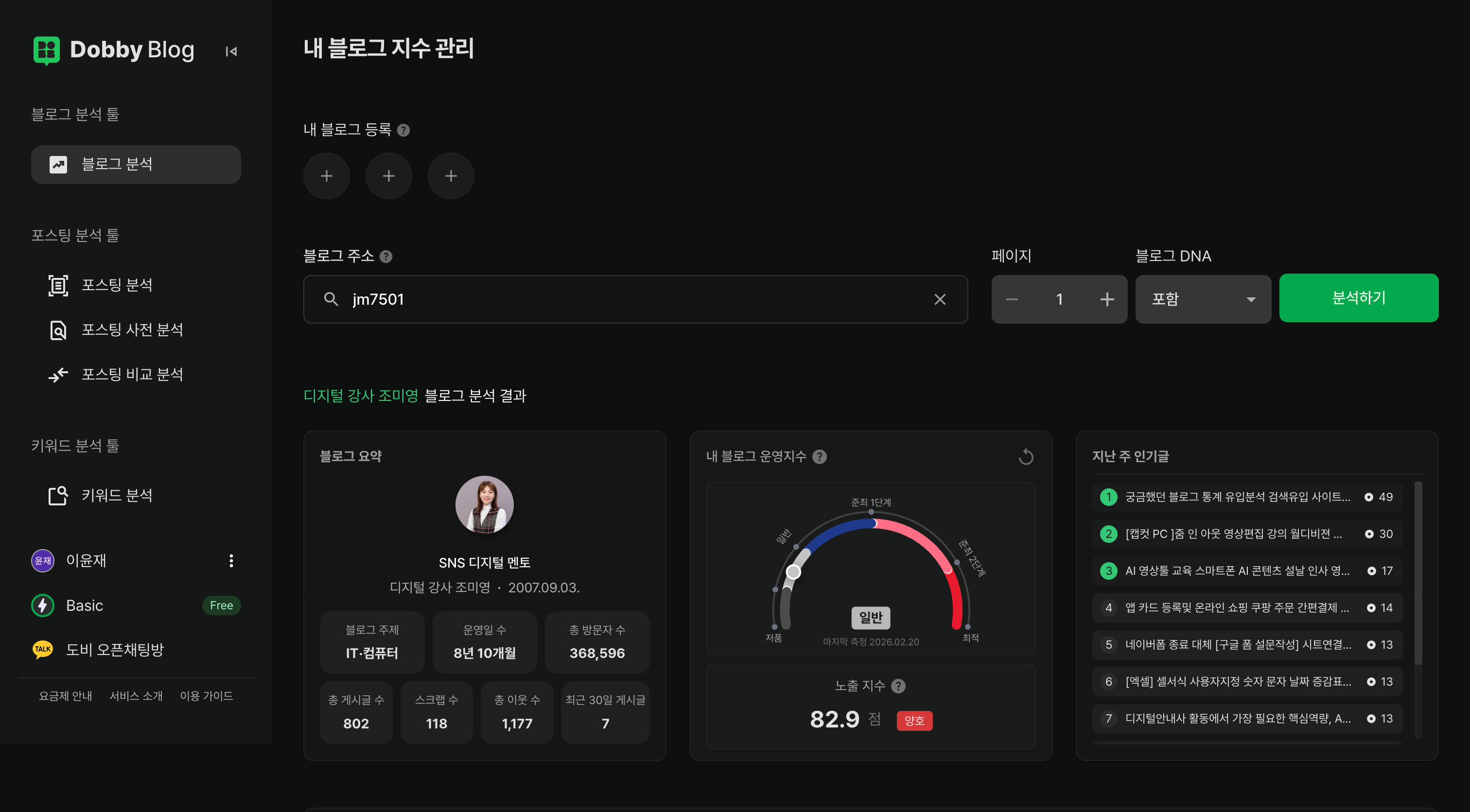
Task: Open the 포스팅 사전 분석 tool
Action: click(132, 330)
